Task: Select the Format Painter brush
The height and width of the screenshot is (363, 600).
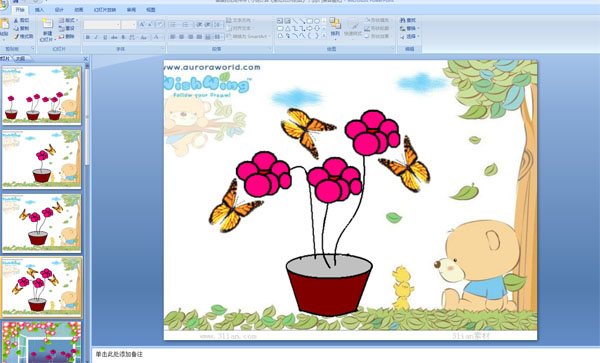Action: pyautogui.click(x=16, y=36)
